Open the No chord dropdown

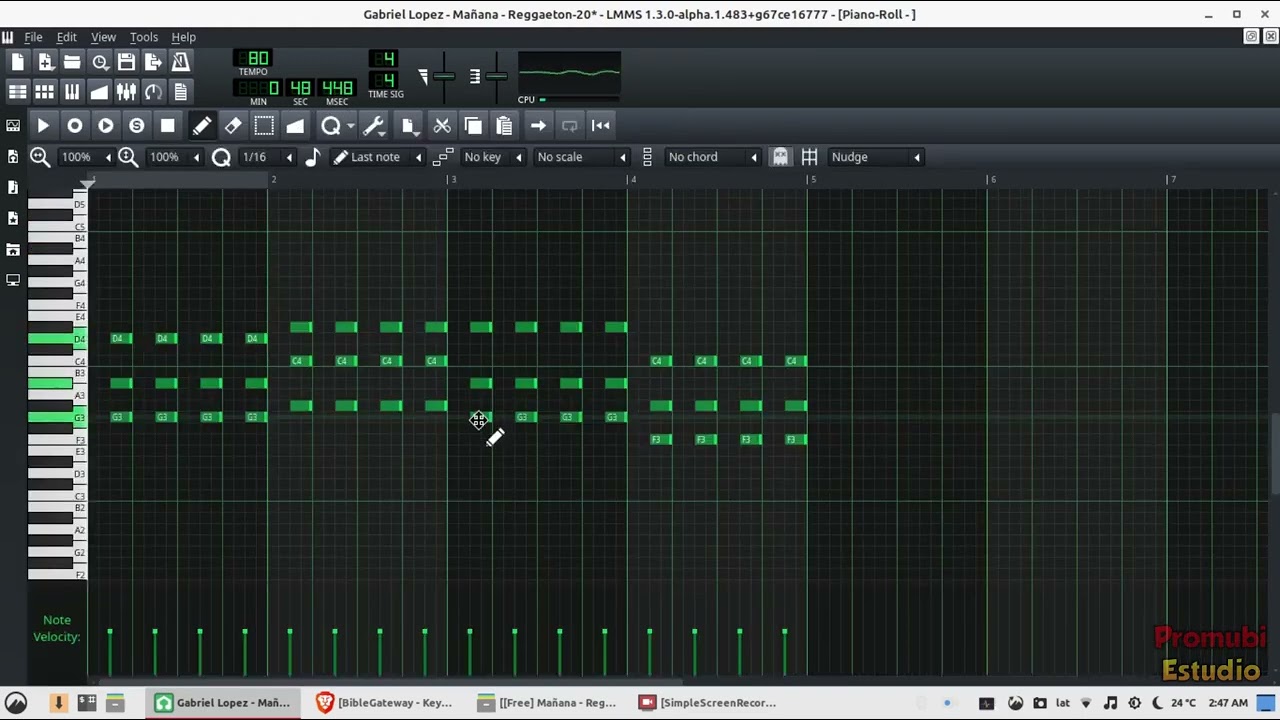713,157
